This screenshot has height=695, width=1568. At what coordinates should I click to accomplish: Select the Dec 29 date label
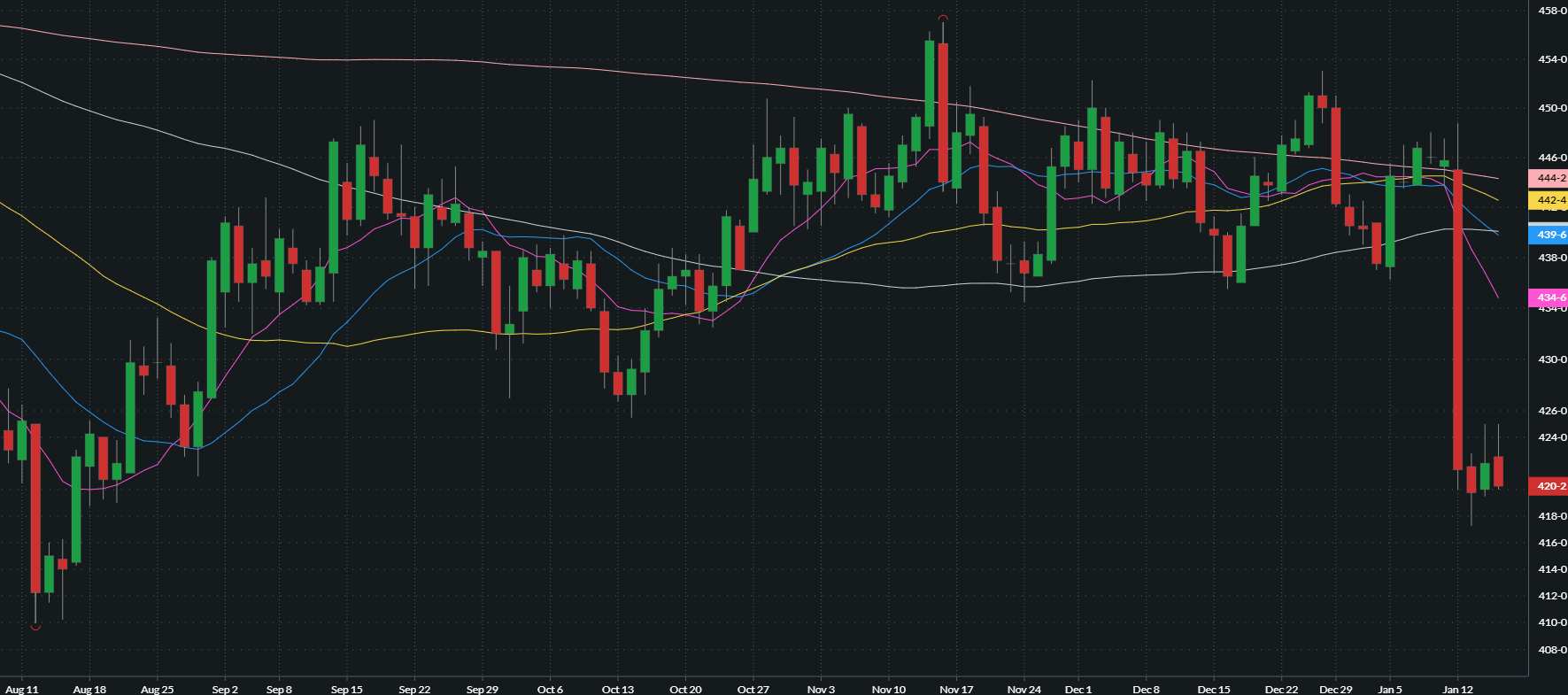[1335, 689]
